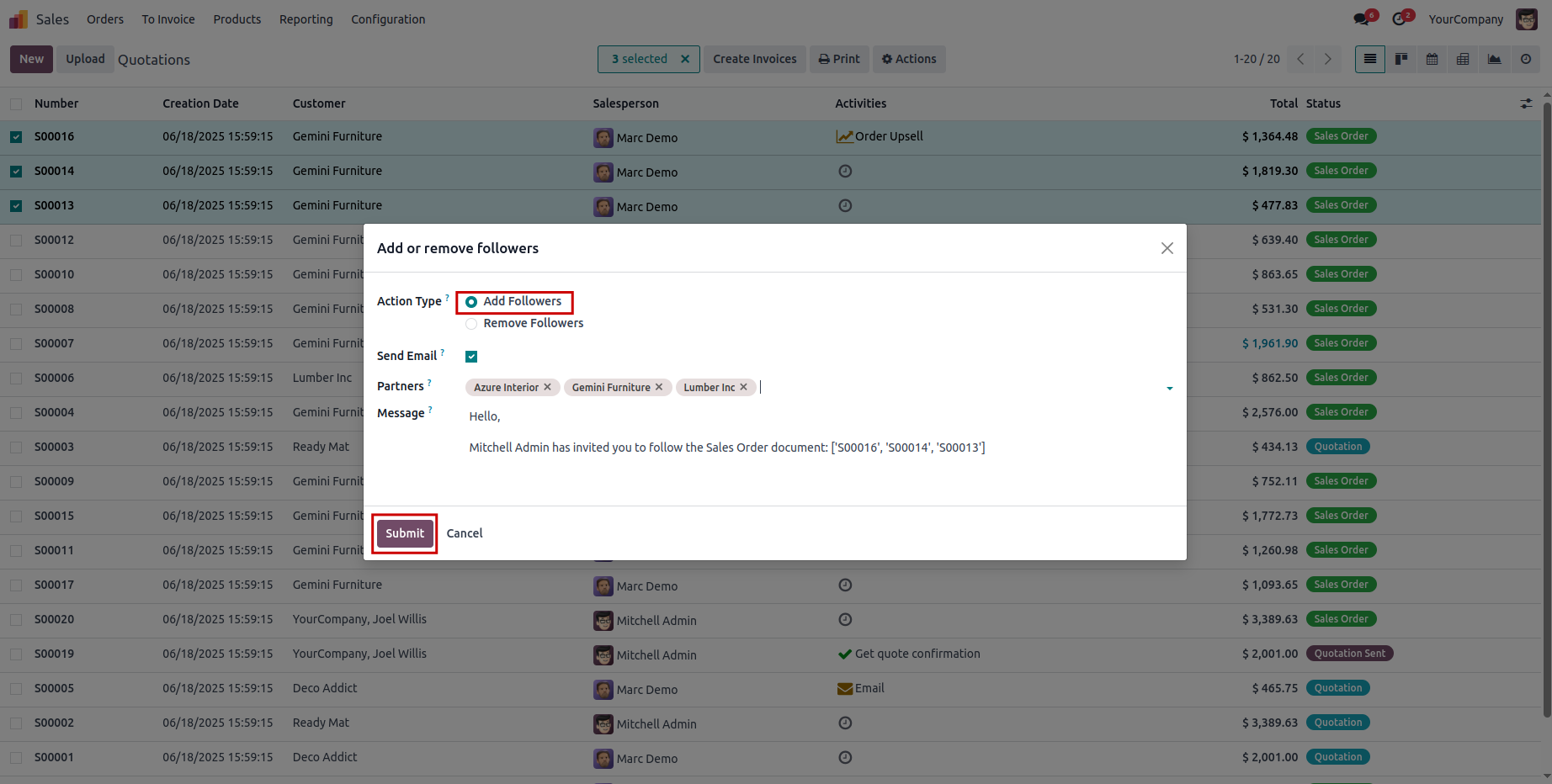Open the Products menu

(x=237, y=19)
